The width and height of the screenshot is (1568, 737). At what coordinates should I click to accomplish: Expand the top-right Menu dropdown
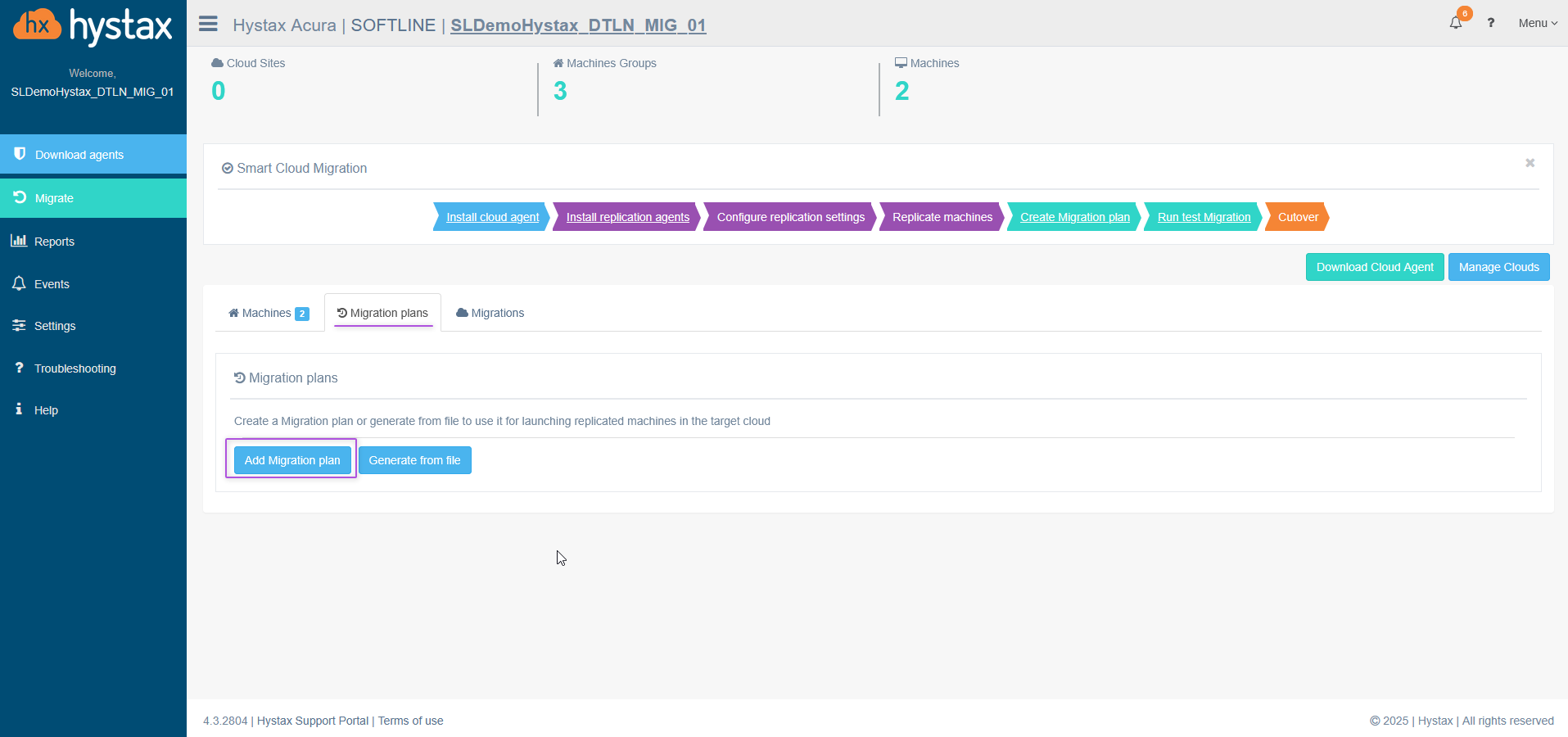1537,23
